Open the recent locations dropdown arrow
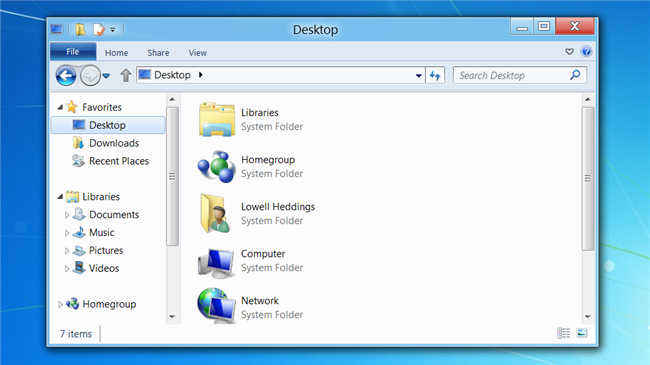Viewport: 650px width, 365px height. click(x=106, y=76)
